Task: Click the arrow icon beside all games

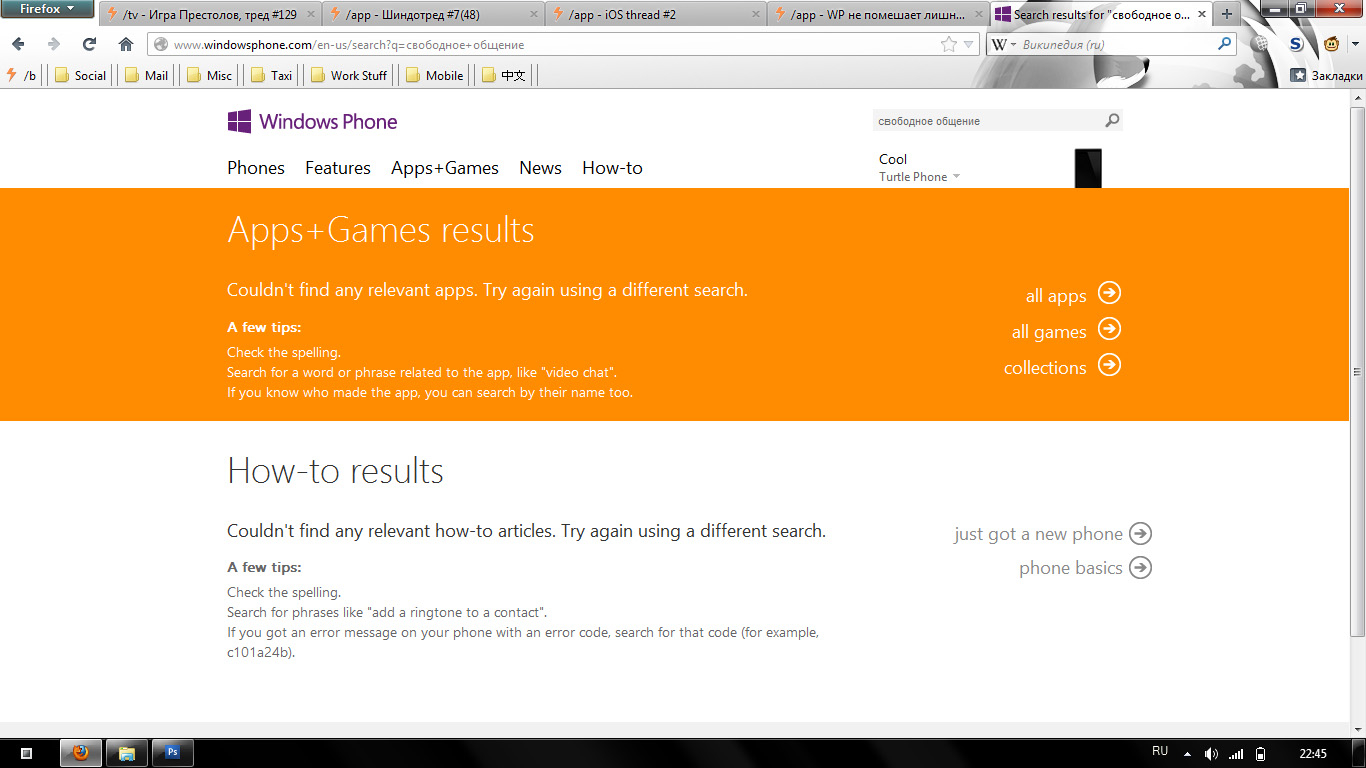Action: (x=1109, y=329)
